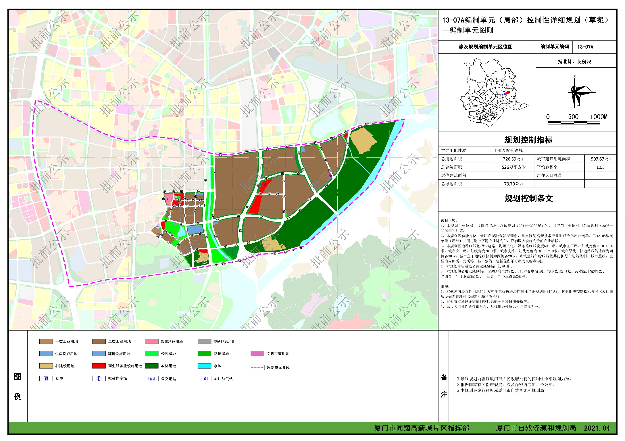Viewport: 625px width, 441px height.
Task: Select the gray legend color swatch
Action: coord(204,341)
